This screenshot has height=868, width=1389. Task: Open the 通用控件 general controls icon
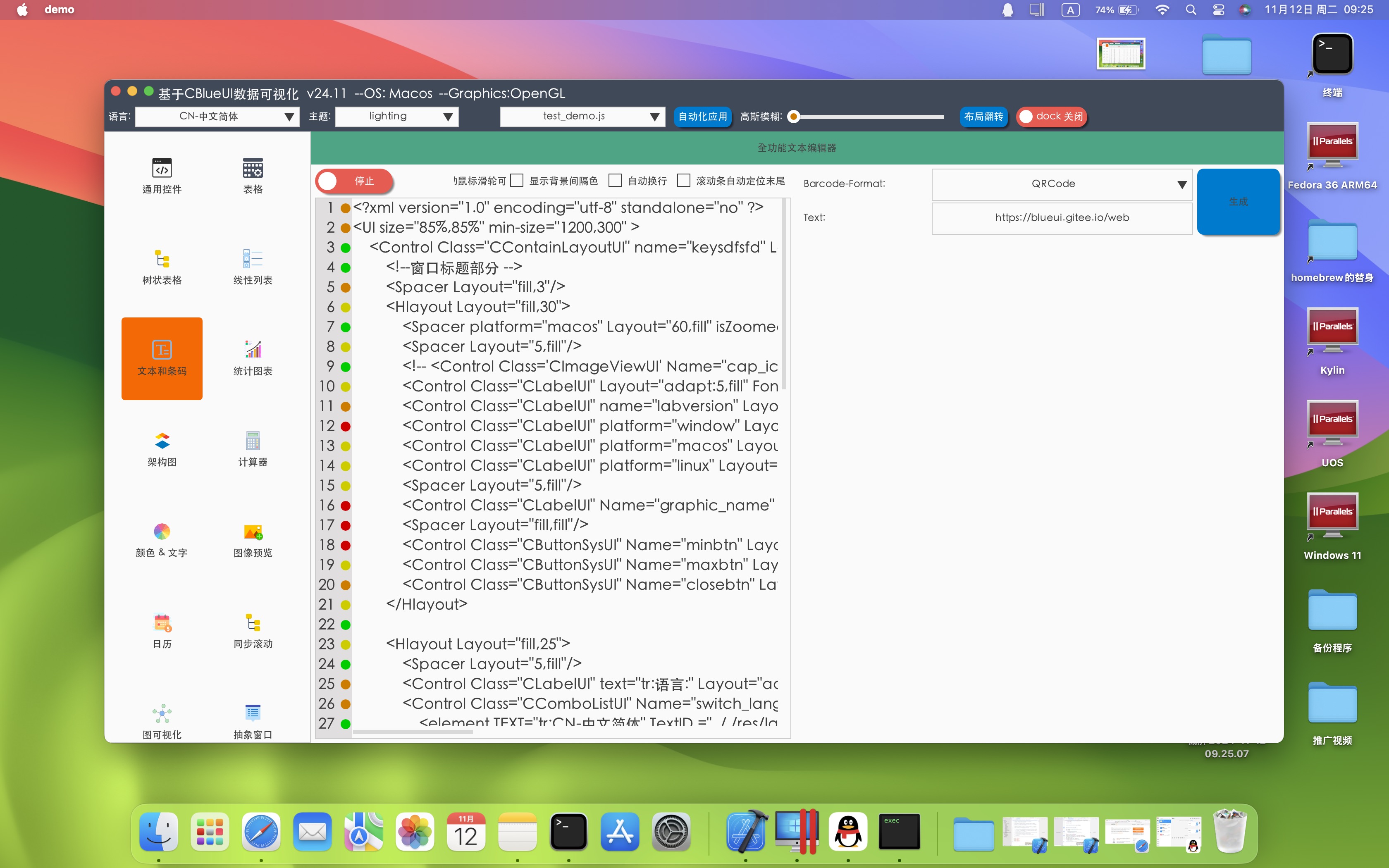[x=162, y=168]
